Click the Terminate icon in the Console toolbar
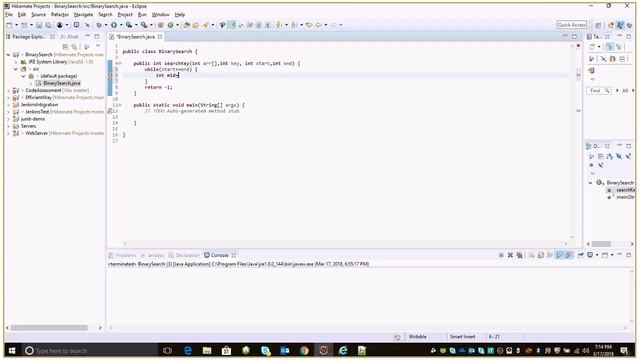This screenshot has width=640, height=360. (501, 255)
